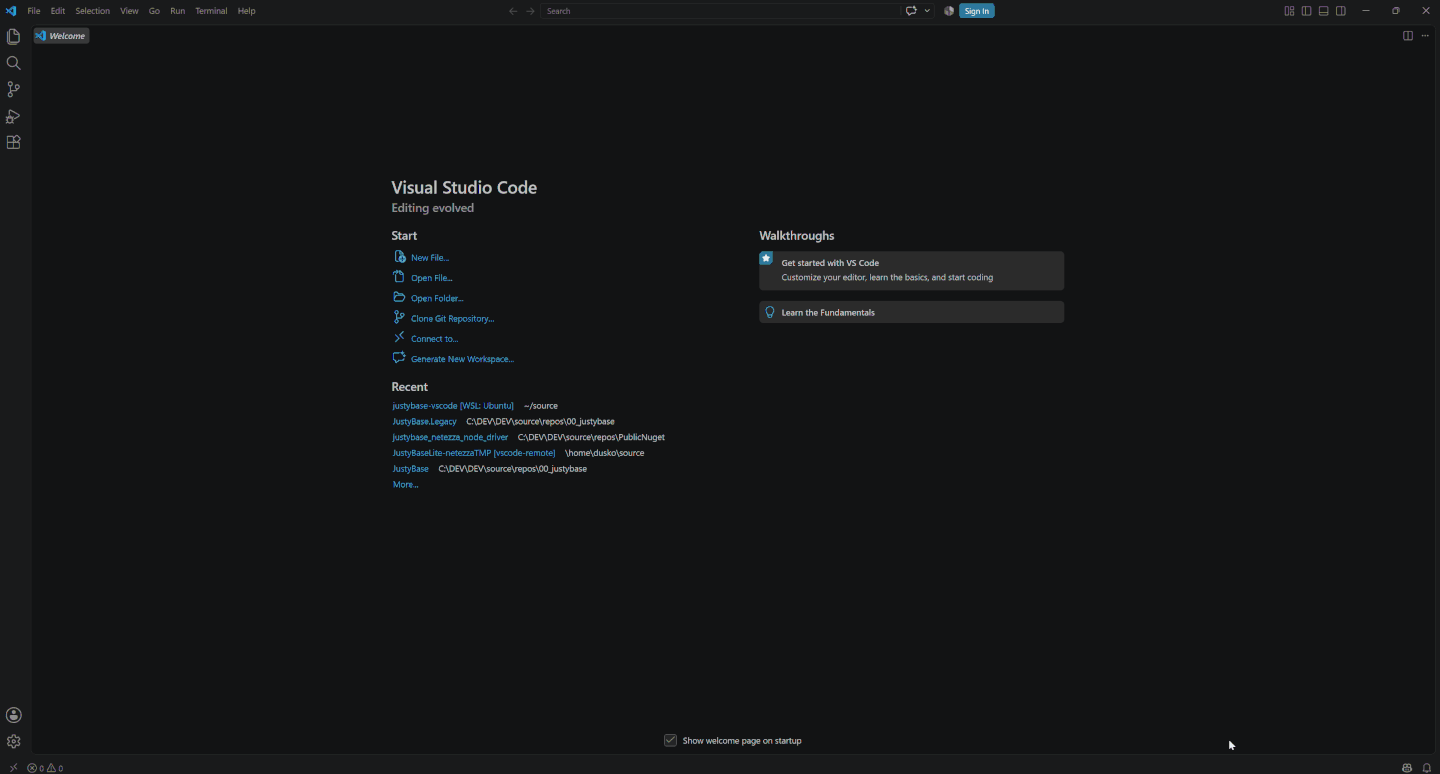Open Learn the Fundamentals walkthrough

tap(911, 312)
